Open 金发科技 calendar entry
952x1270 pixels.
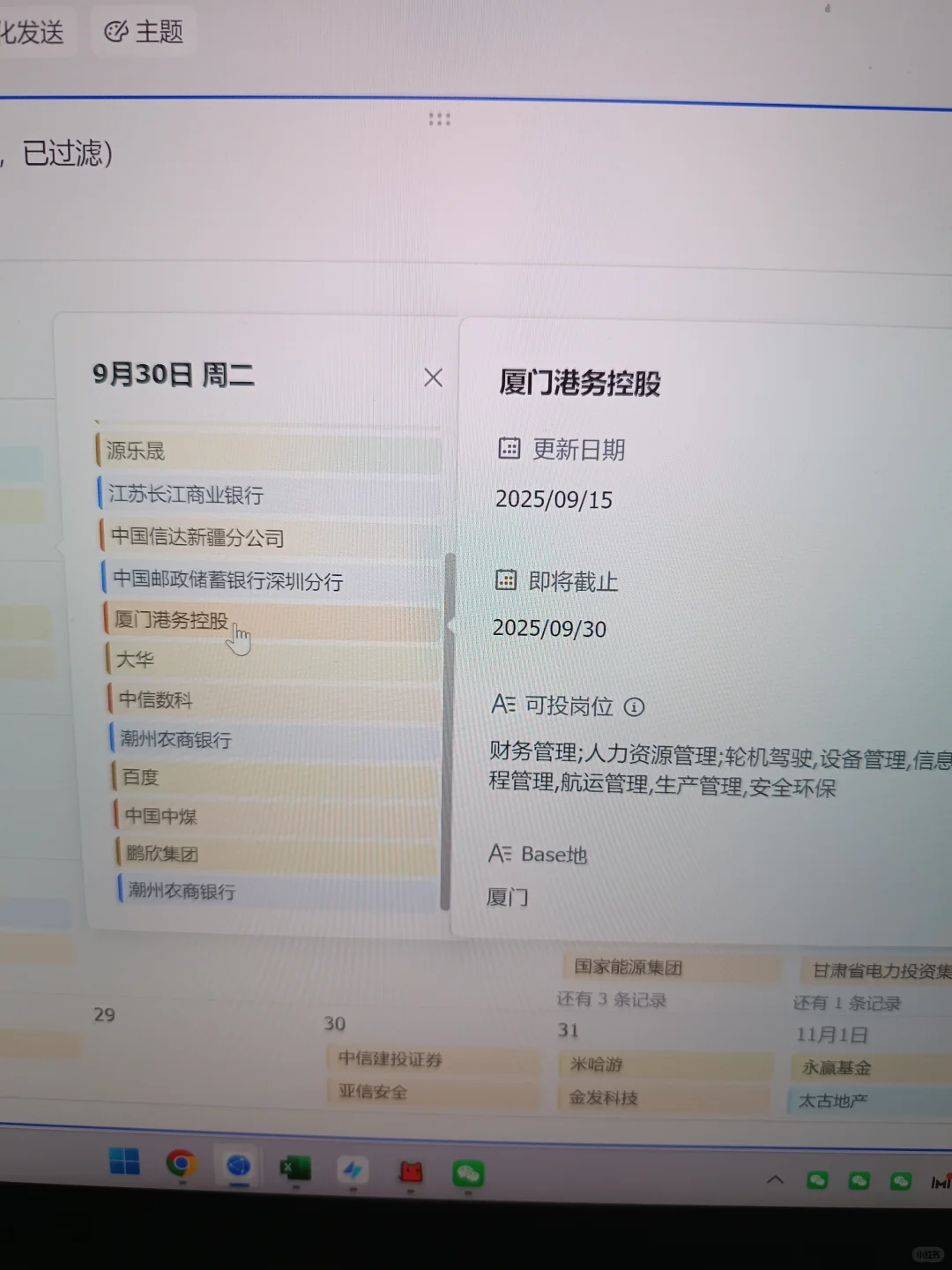tap(665, 1098)
